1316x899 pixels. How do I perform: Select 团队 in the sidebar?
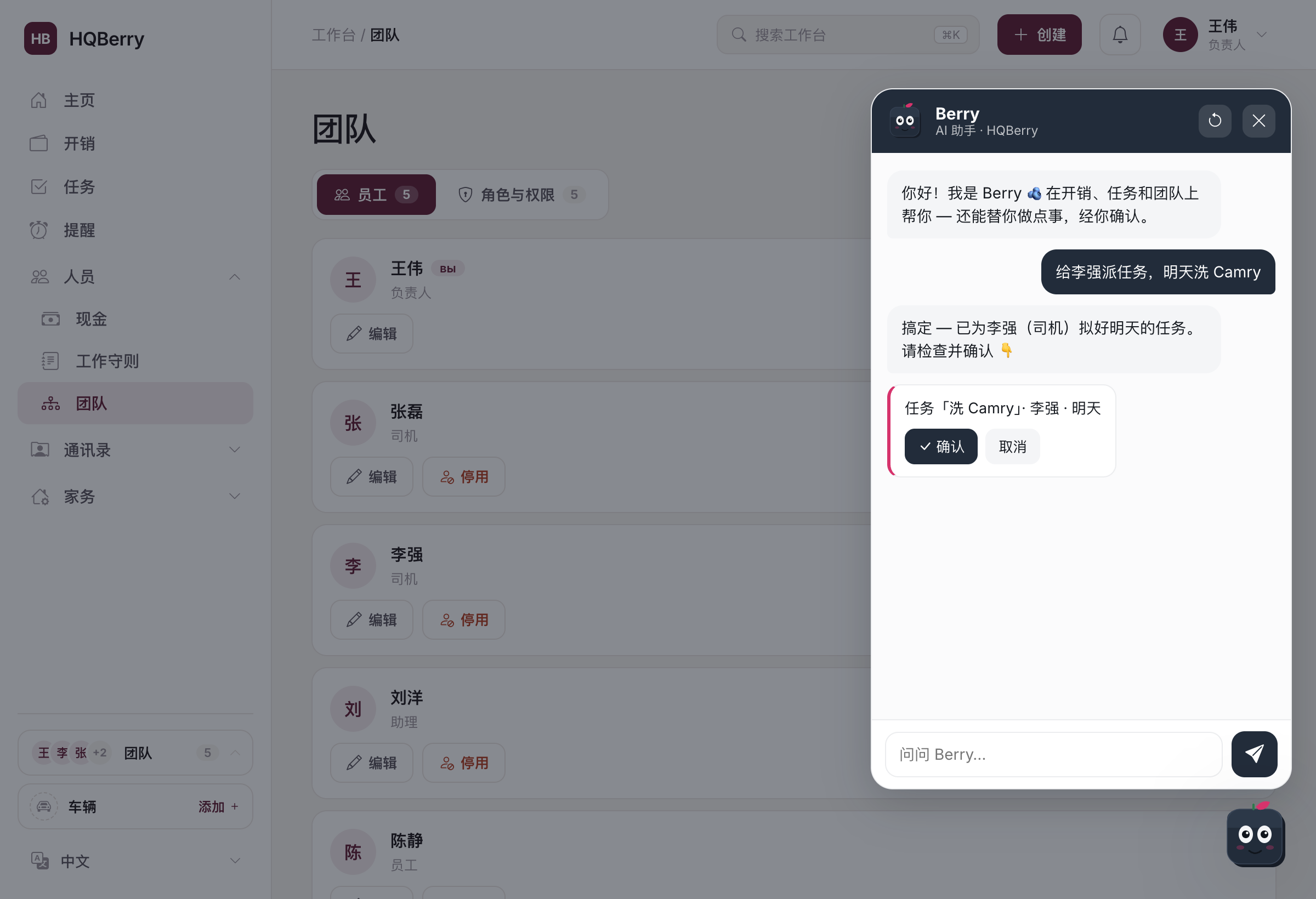[135, 403]
